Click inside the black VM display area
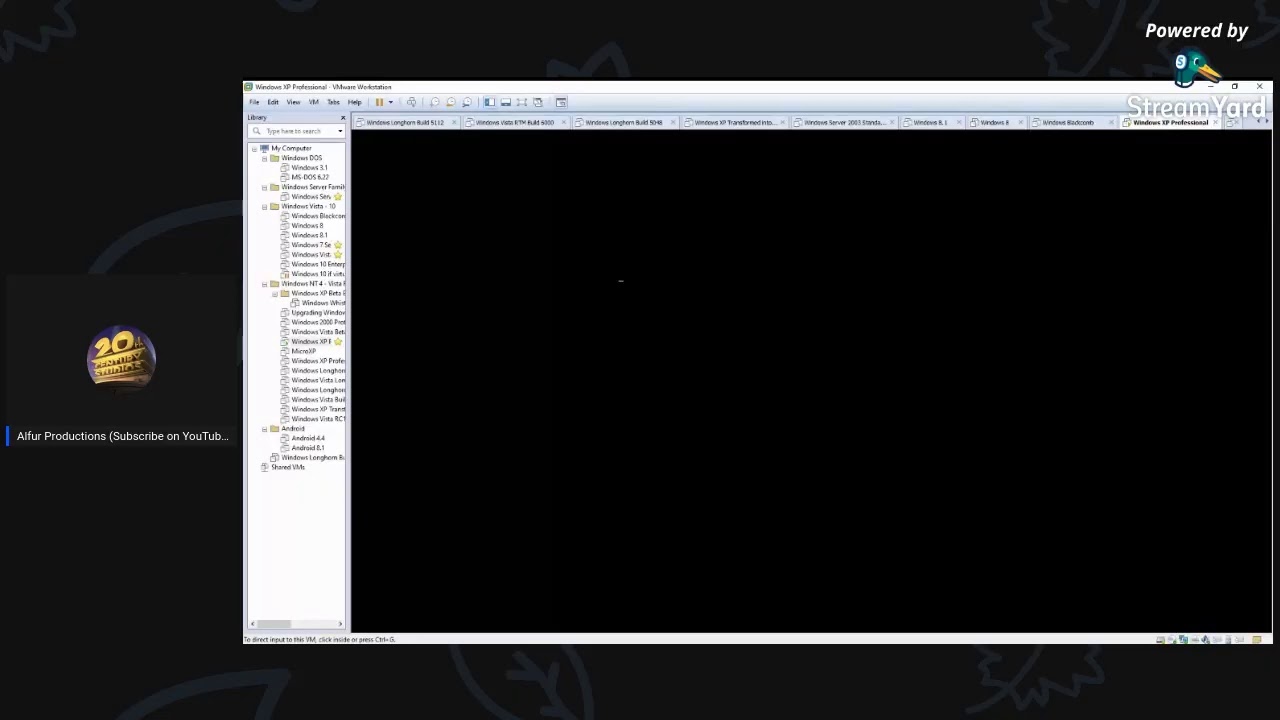Screen dimensions: 1280x720 tap(810, 380)
